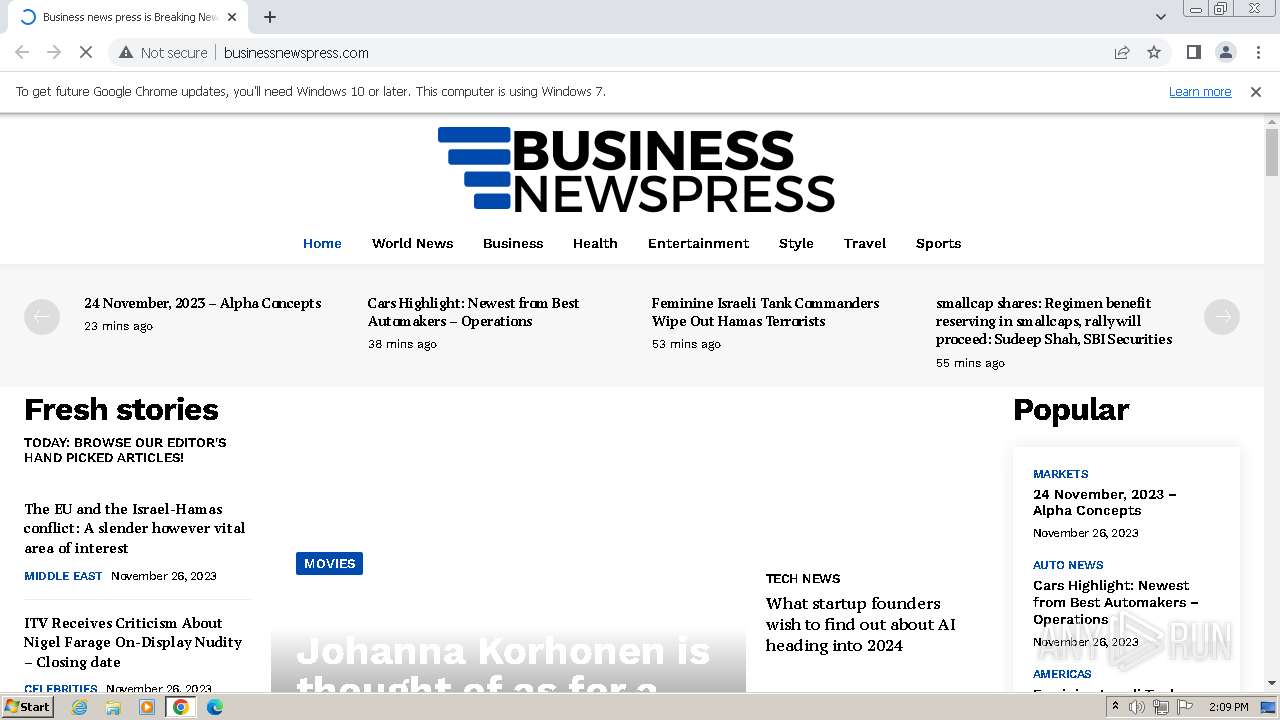Show hidden tray icons arrow
Screen dimensions: 1280x720
[1115, 707]
